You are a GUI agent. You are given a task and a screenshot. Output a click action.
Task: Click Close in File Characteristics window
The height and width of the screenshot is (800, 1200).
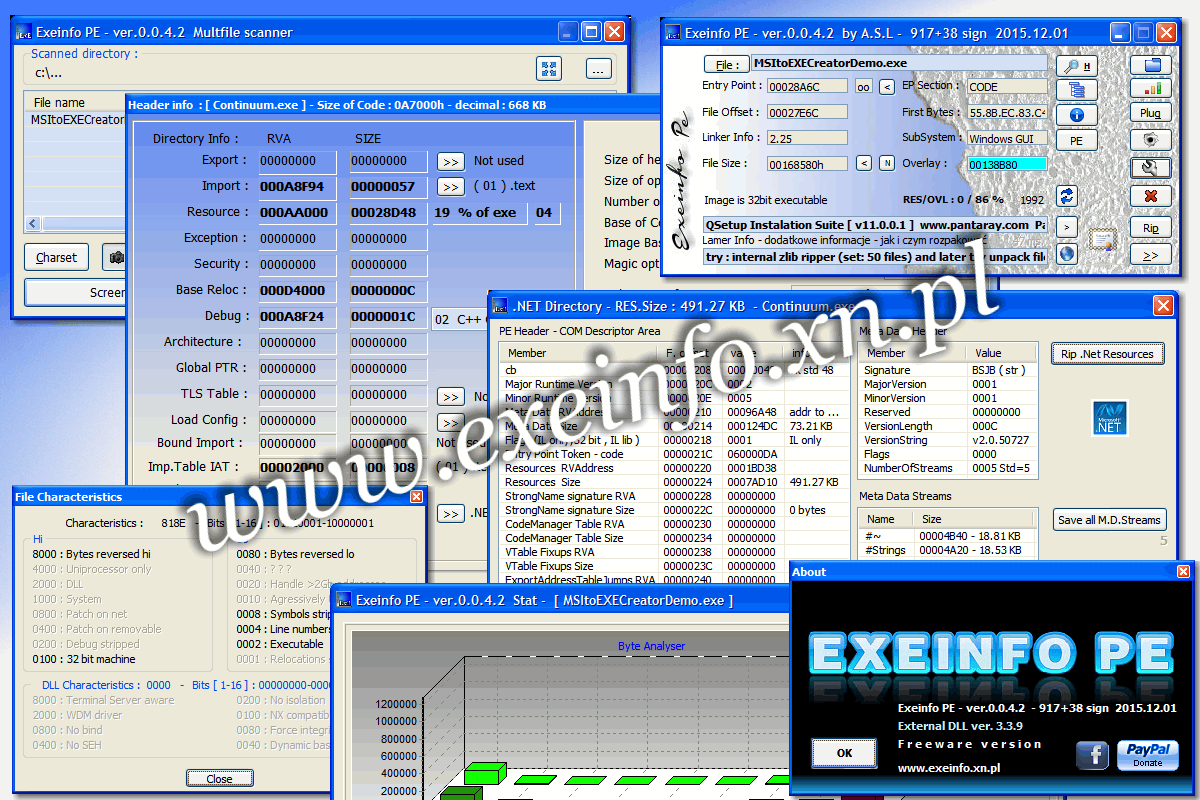(219, 779)
